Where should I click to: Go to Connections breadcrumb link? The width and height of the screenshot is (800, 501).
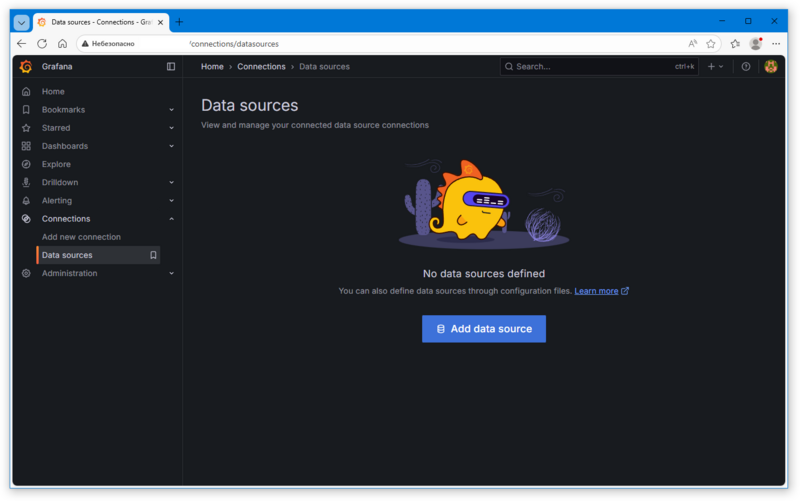(261, 66)
